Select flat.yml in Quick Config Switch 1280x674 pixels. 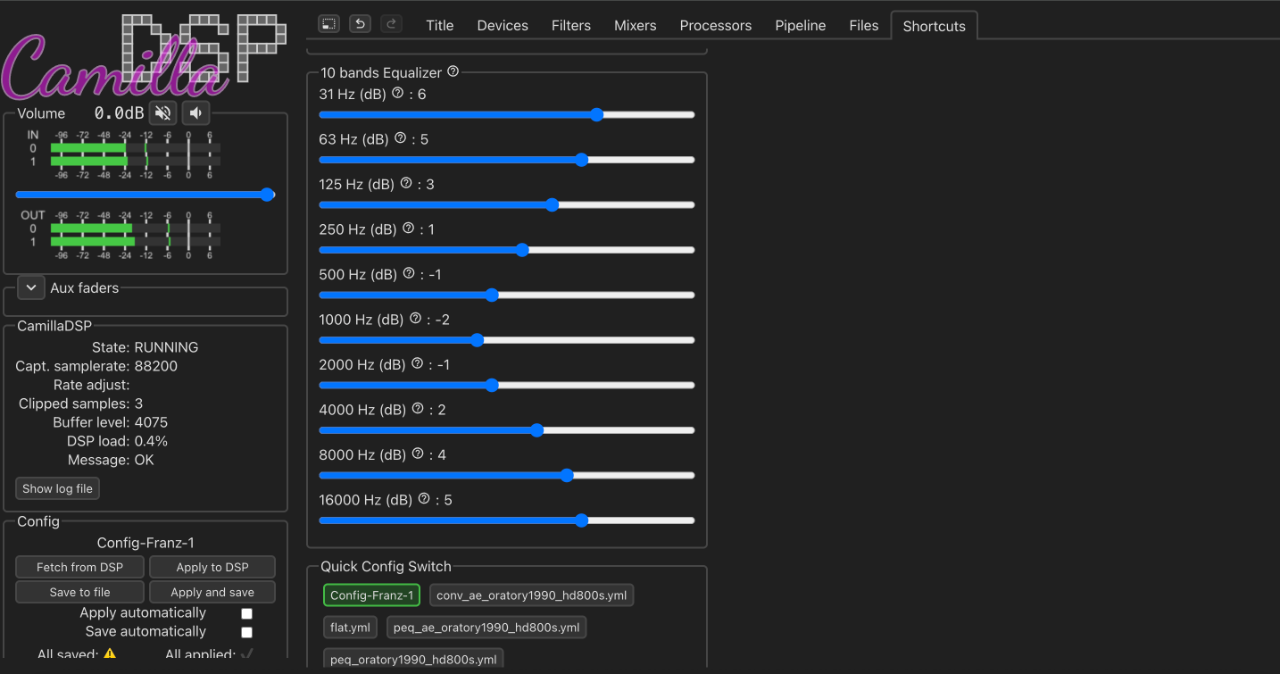(x=350, y=628)
